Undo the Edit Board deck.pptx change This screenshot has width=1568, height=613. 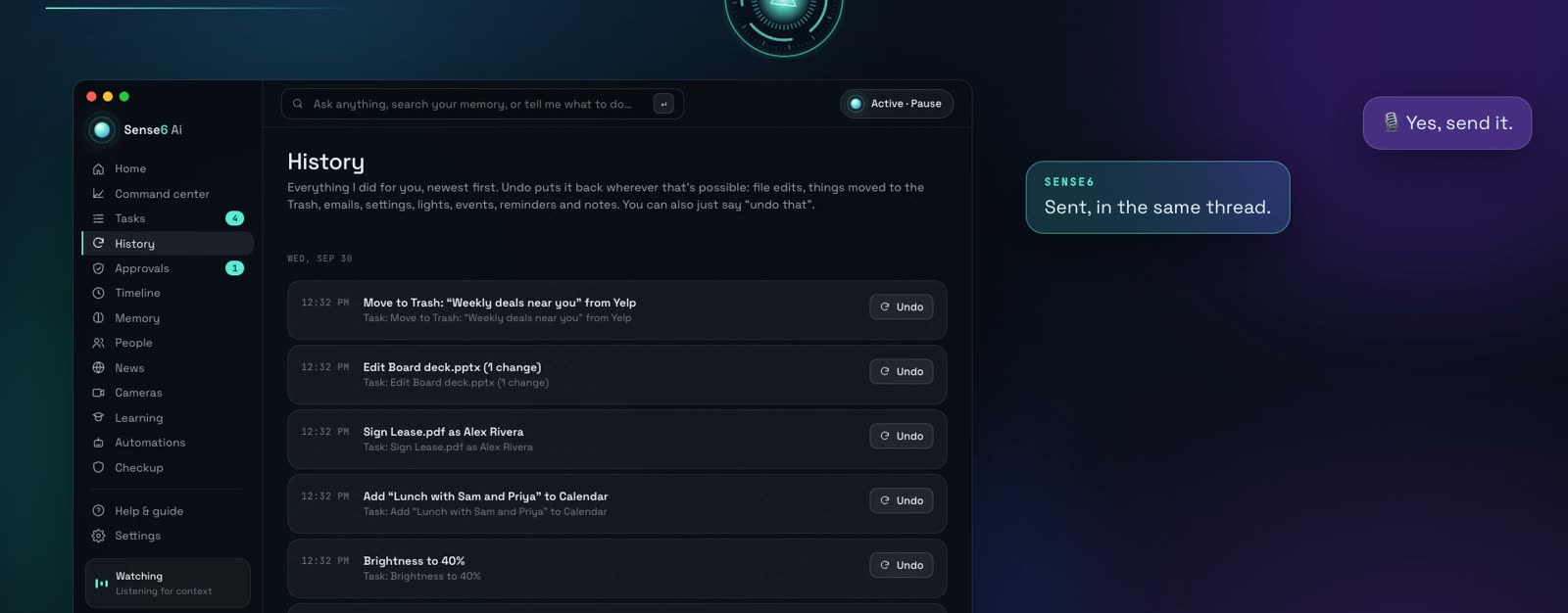point(902,372)
